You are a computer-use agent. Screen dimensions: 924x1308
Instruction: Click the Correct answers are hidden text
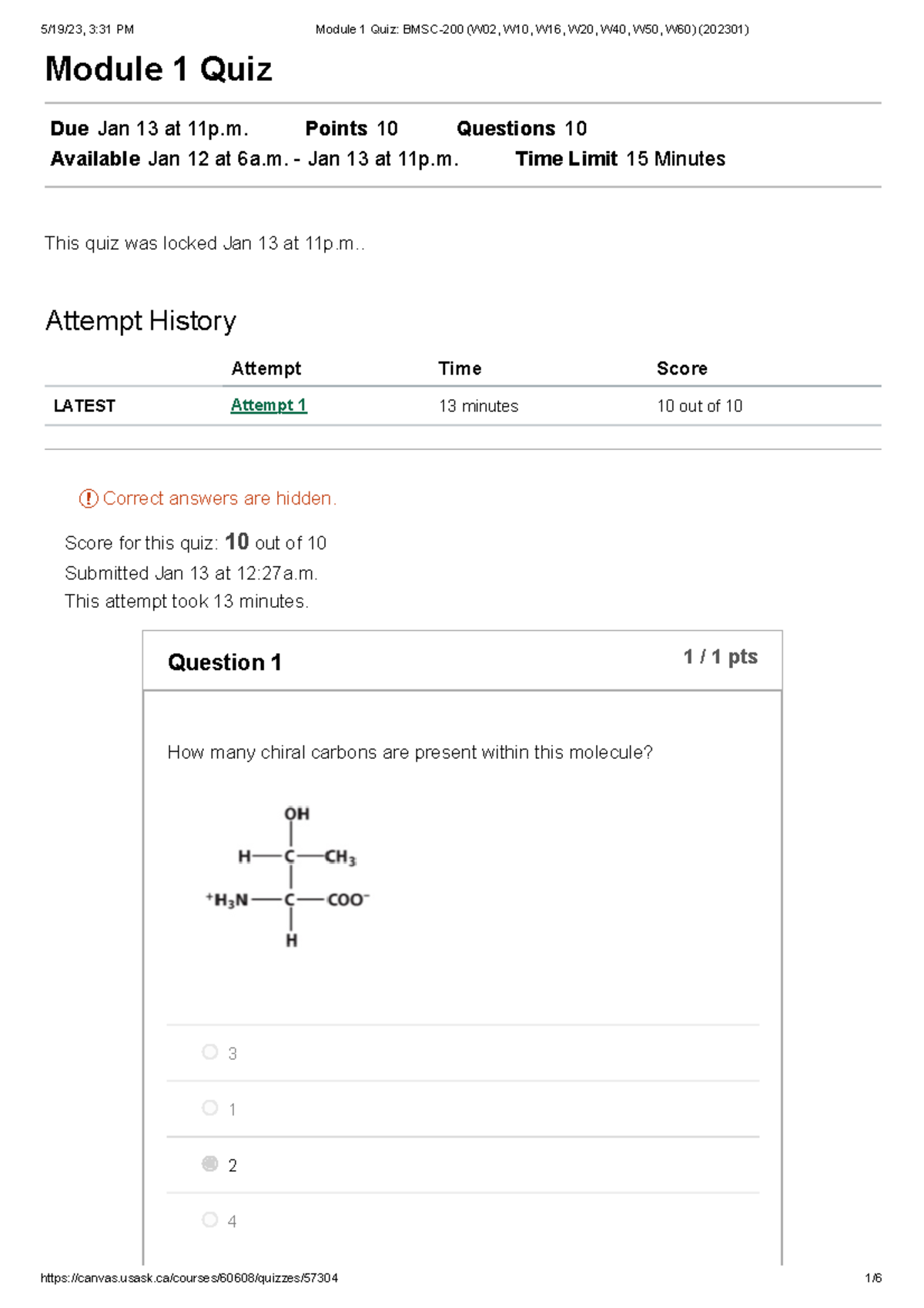pyautogui.click(x=219, y=498)
